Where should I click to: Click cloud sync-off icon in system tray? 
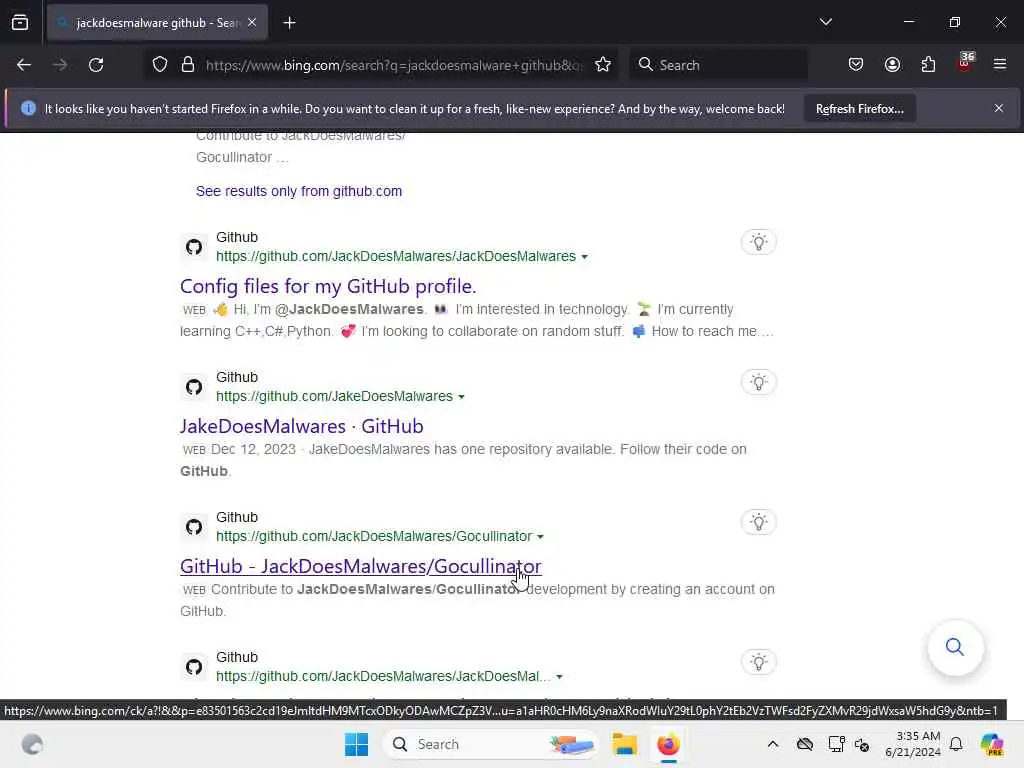[x=805, y=744]
